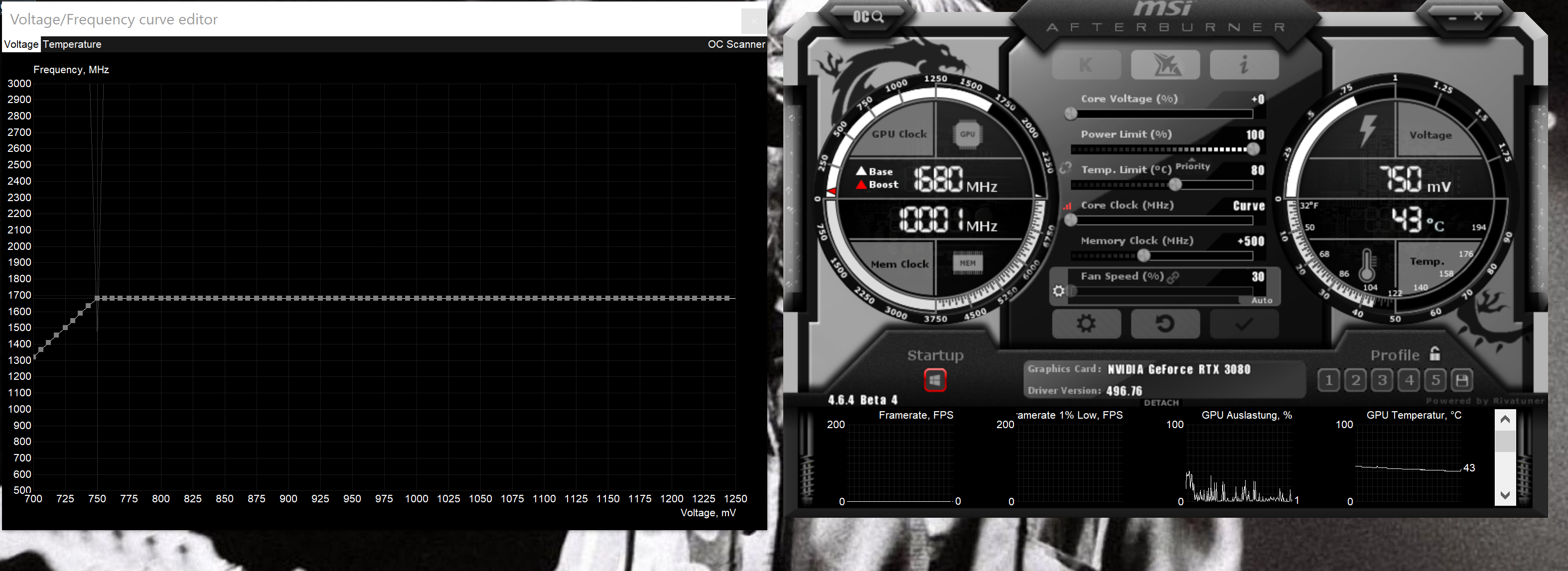This screenshot has height=571, width=1568.
Task: Toggle the Fan Speed link icon
Action: [1173, 277]
